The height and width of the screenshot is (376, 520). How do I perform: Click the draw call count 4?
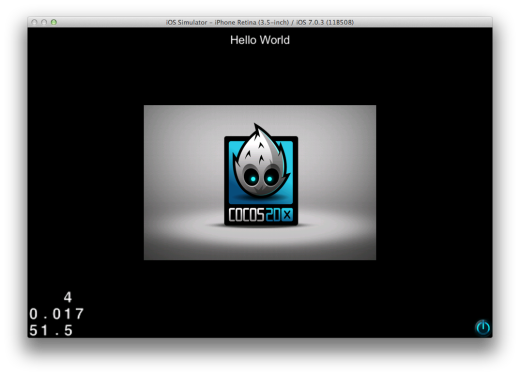tap(68, 297)
